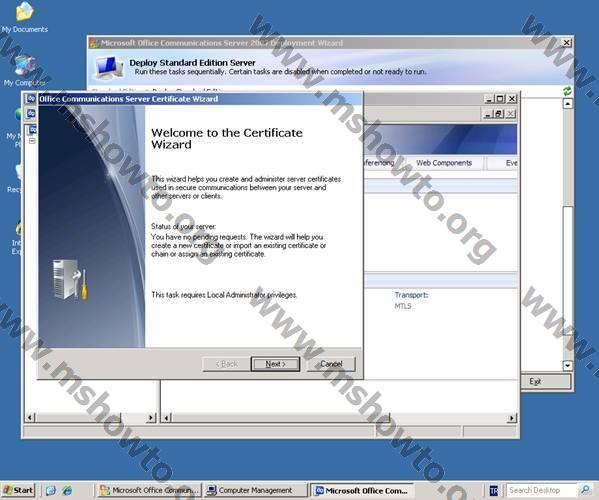Click the desktop search magnifier icon
599x500 pixels.
click(585, 490)
